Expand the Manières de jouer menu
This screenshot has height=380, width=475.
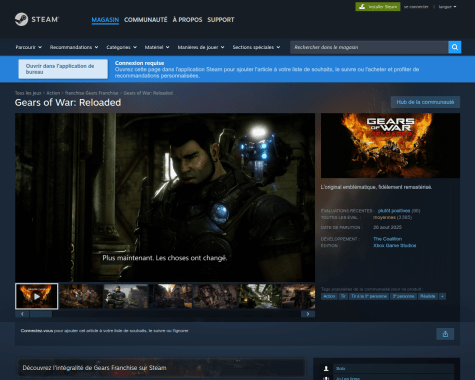pyautogui.click(x=201, y=47)
